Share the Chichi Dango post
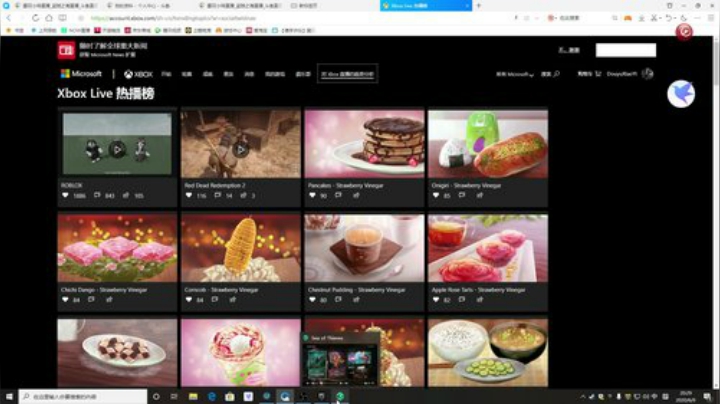The height and width of the screenshot is (404, 720). (109, 300)
